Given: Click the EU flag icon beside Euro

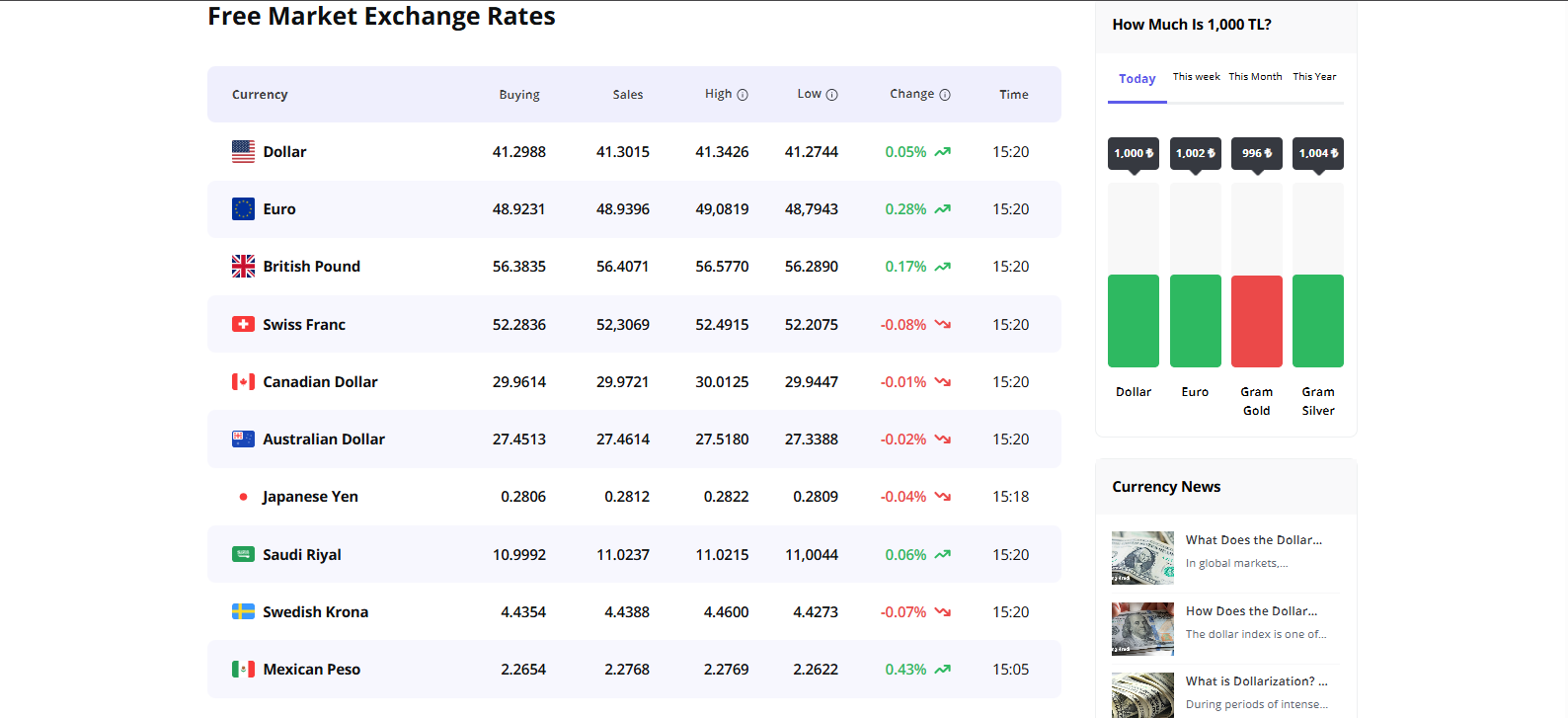Looking at the screenshot, I should pos(243,209).
